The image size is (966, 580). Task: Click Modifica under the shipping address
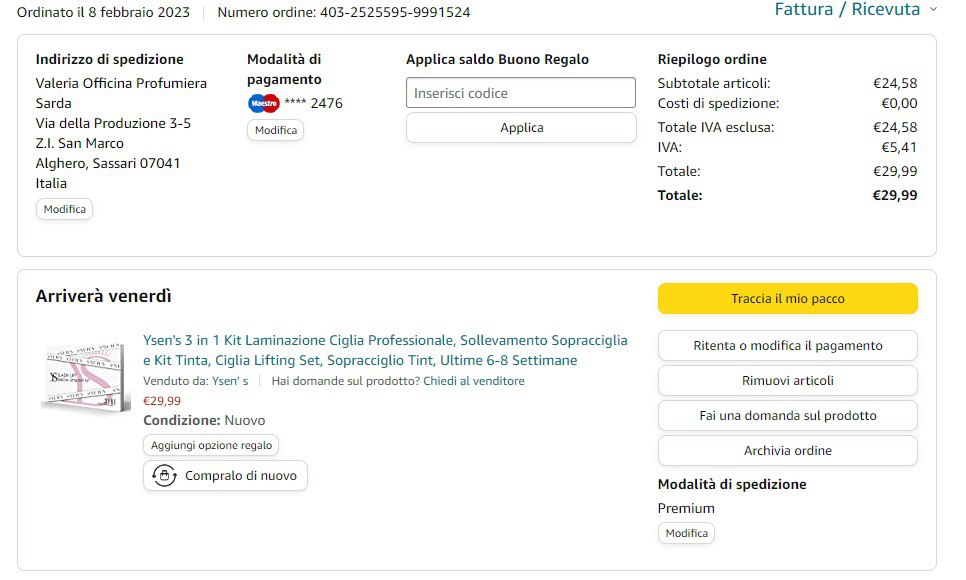coord(65,209)
